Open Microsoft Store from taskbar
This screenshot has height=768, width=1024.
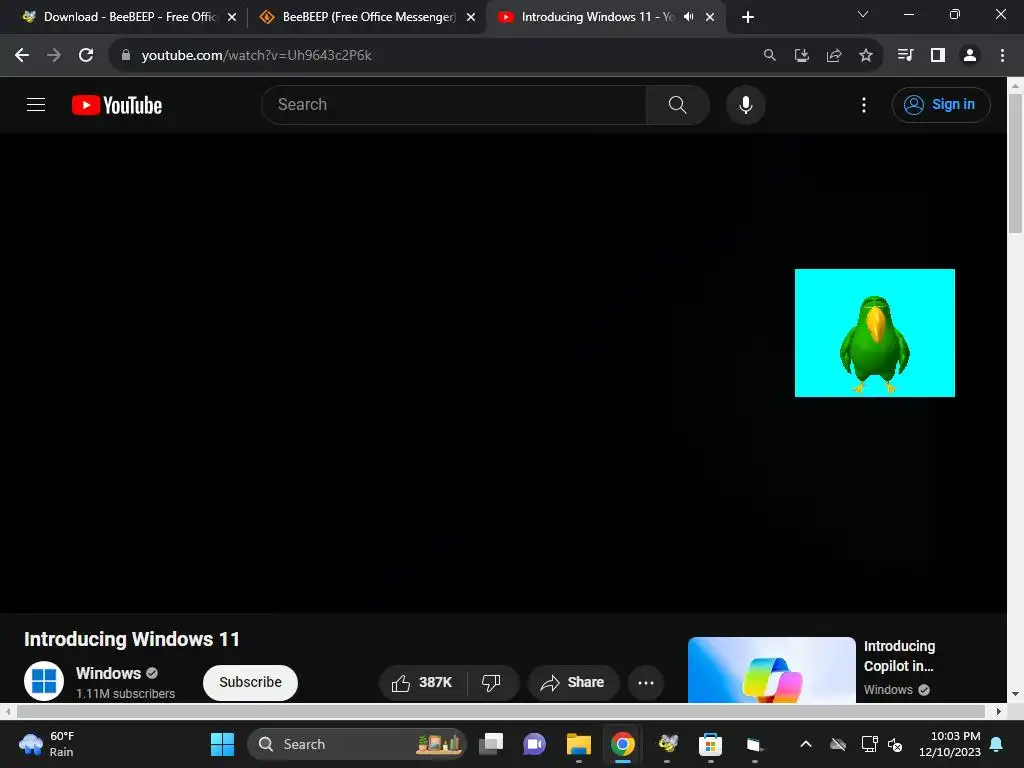(x=711, y=744)
